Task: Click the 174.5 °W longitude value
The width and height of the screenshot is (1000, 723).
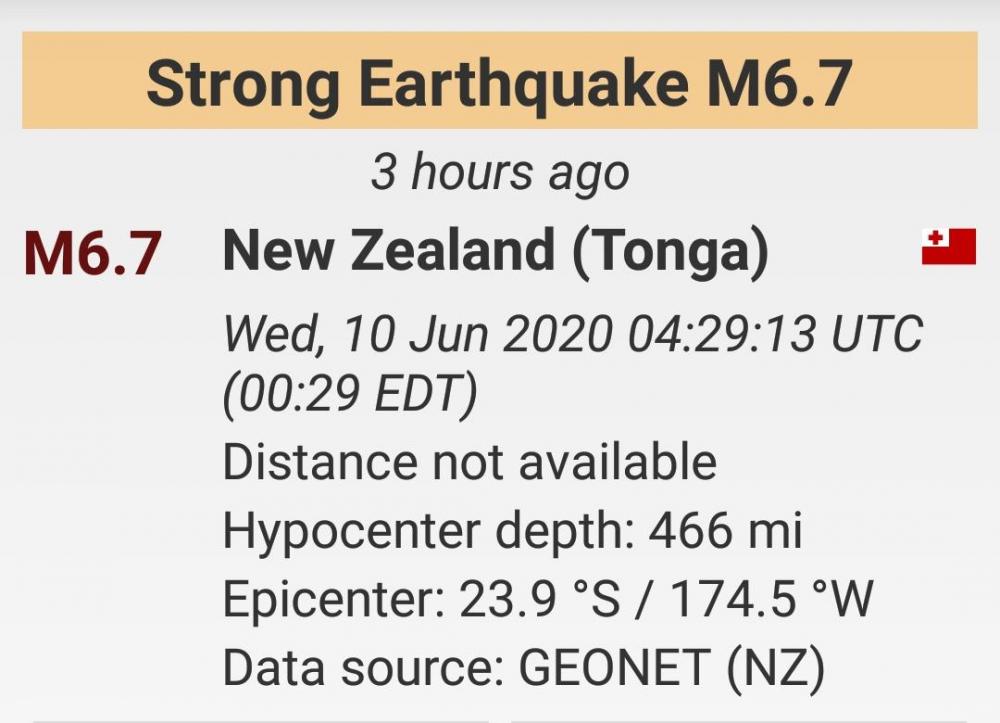Action: click(772, 599)
